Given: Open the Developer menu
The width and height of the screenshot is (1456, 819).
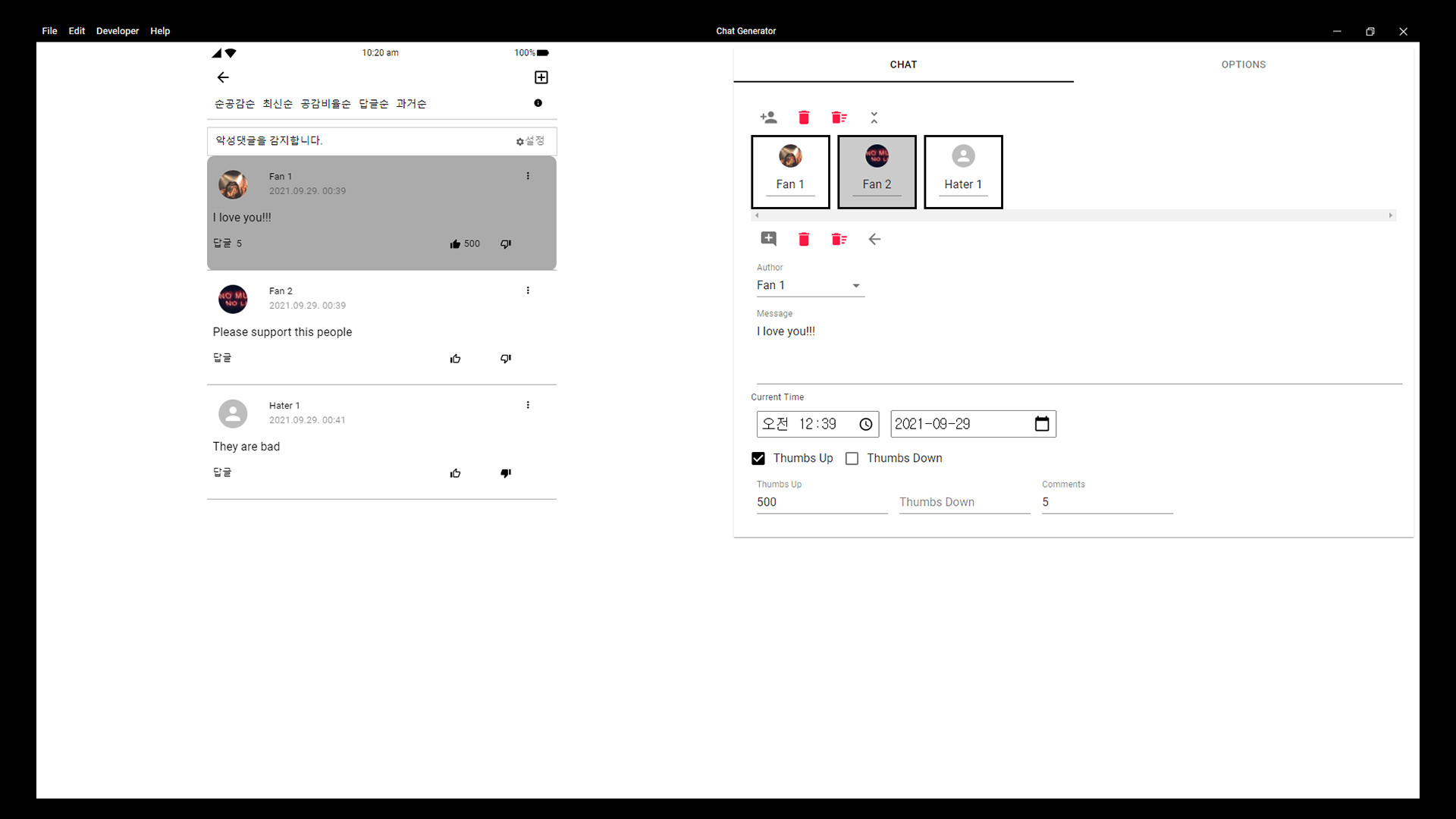Looking at the screenshot, I should [118, 31].
